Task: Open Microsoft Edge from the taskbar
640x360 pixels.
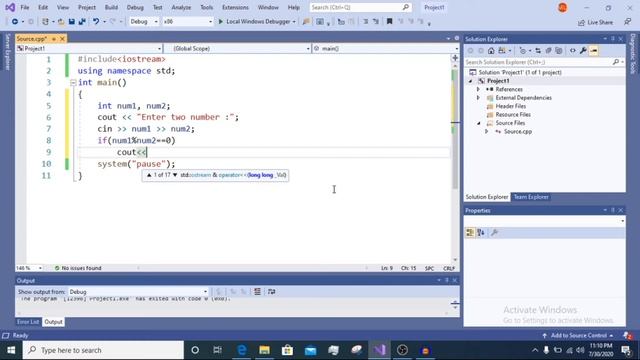Action: pyautogui.click(x=242, y=350)
